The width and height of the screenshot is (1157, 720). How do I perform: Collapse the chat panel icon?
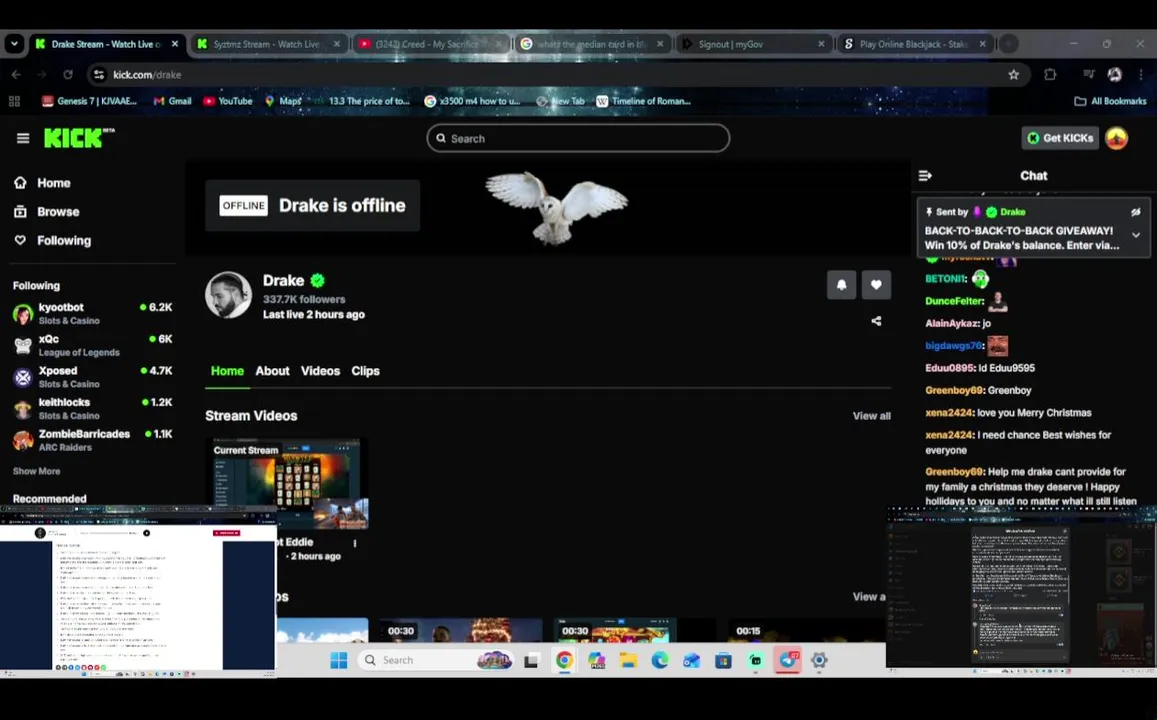point(925,176)
